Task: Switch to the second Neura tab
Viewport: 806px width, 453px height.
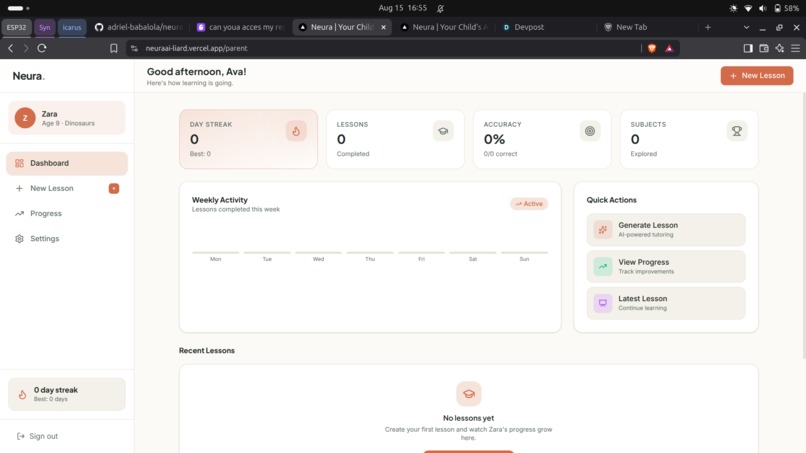Action: coord(445,27)
